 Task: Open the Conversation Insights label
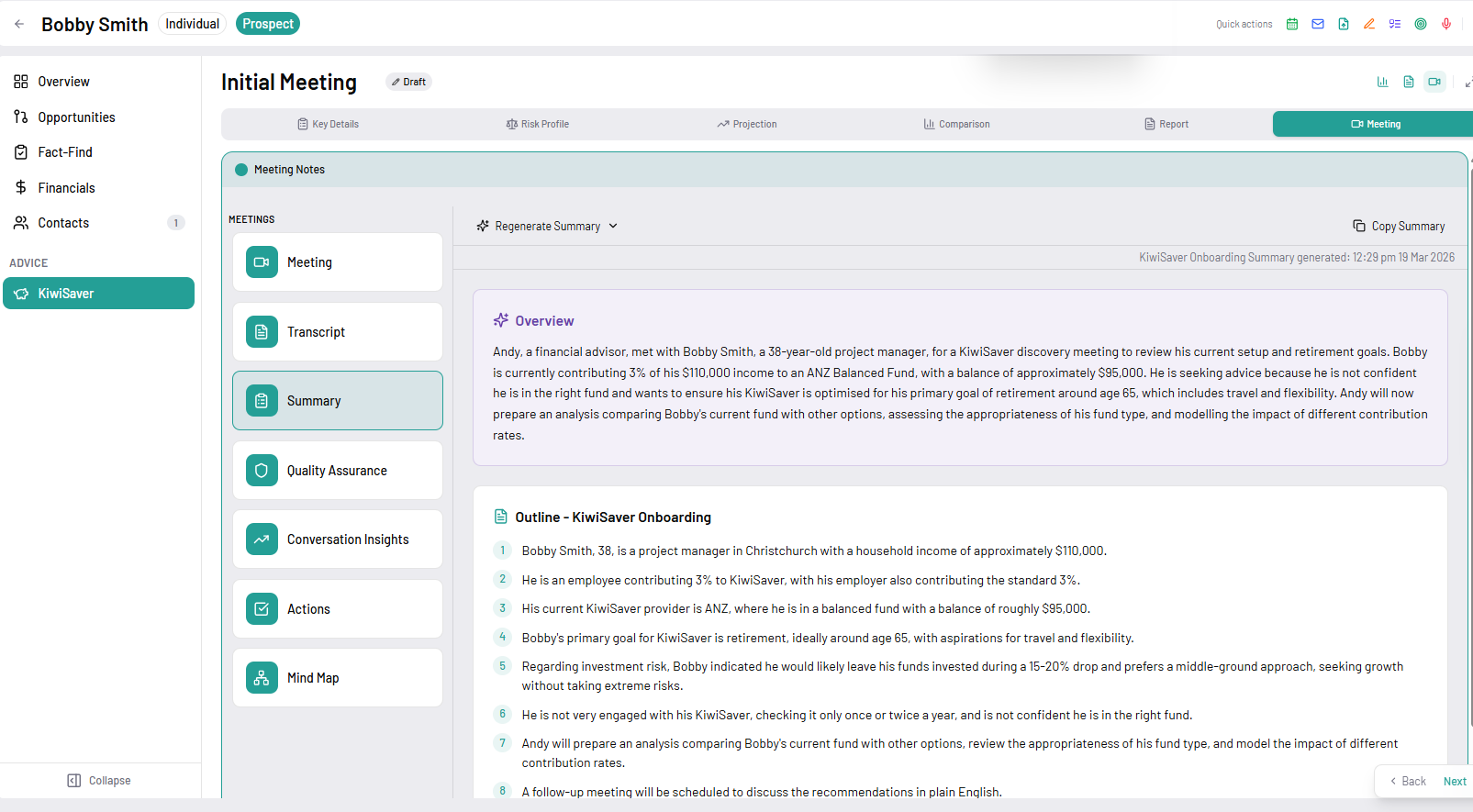tap(348, 539)
